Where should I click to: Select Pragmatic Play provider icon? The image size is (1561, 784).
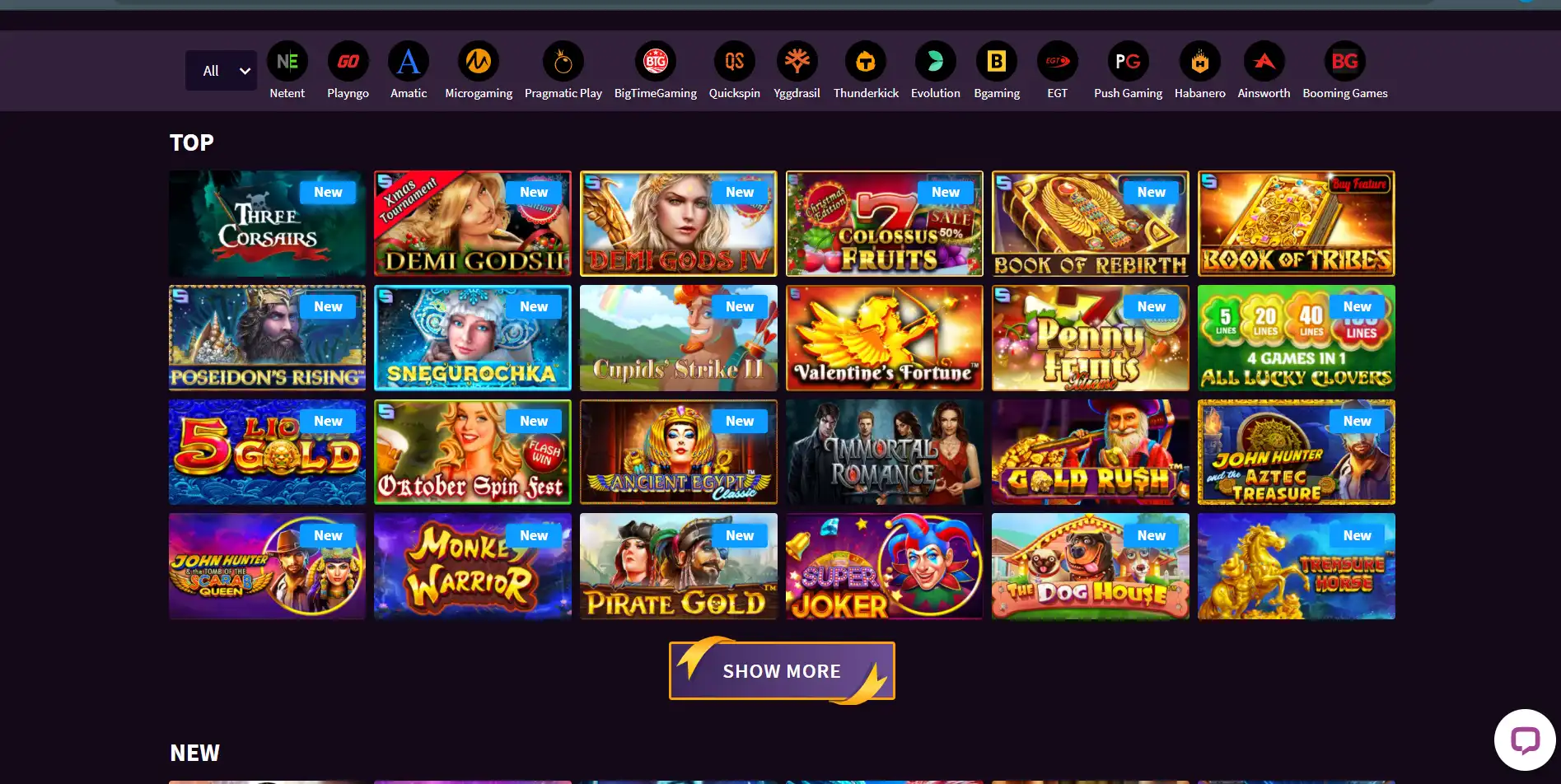pyautogui.click(x=563, y=61)
